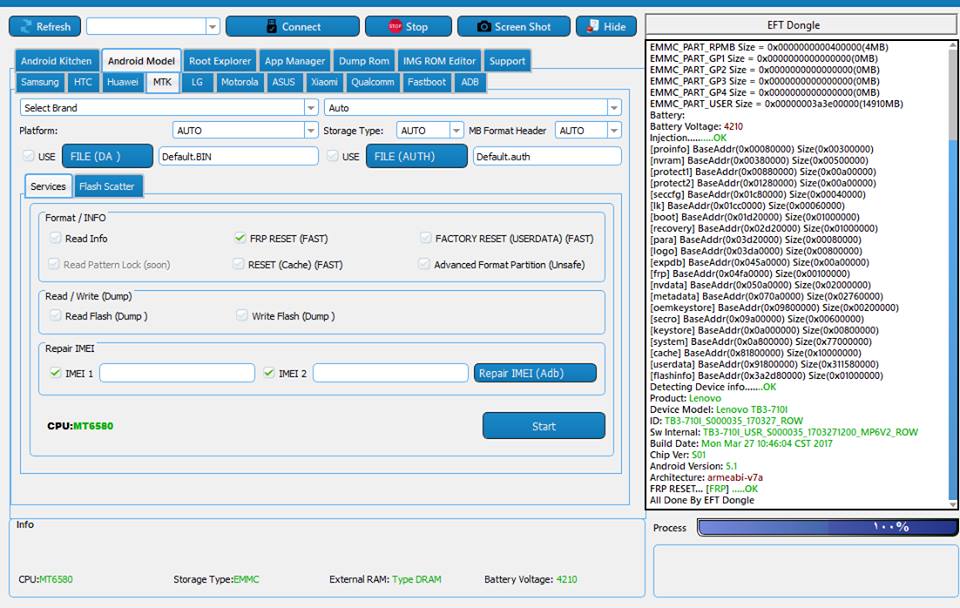Select the Android Model tab

pos(141,61)
